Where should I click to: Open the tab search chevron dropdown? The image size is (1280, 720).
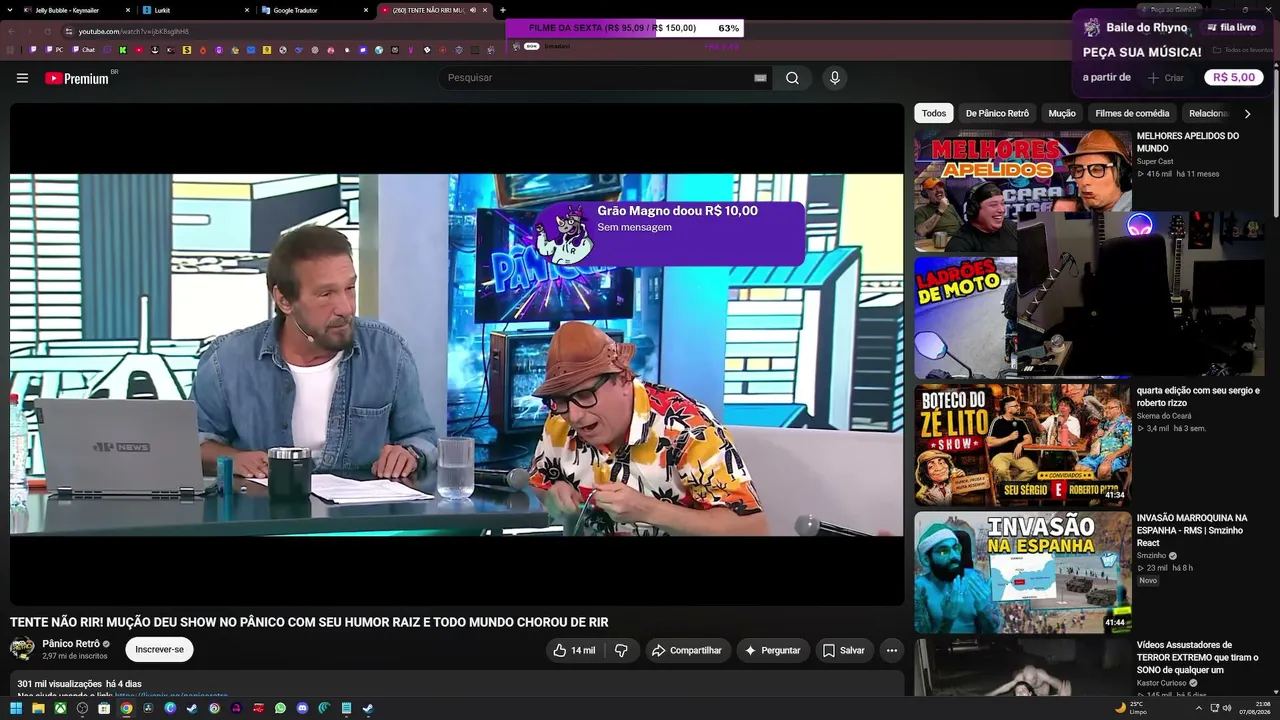pos(10,10)
